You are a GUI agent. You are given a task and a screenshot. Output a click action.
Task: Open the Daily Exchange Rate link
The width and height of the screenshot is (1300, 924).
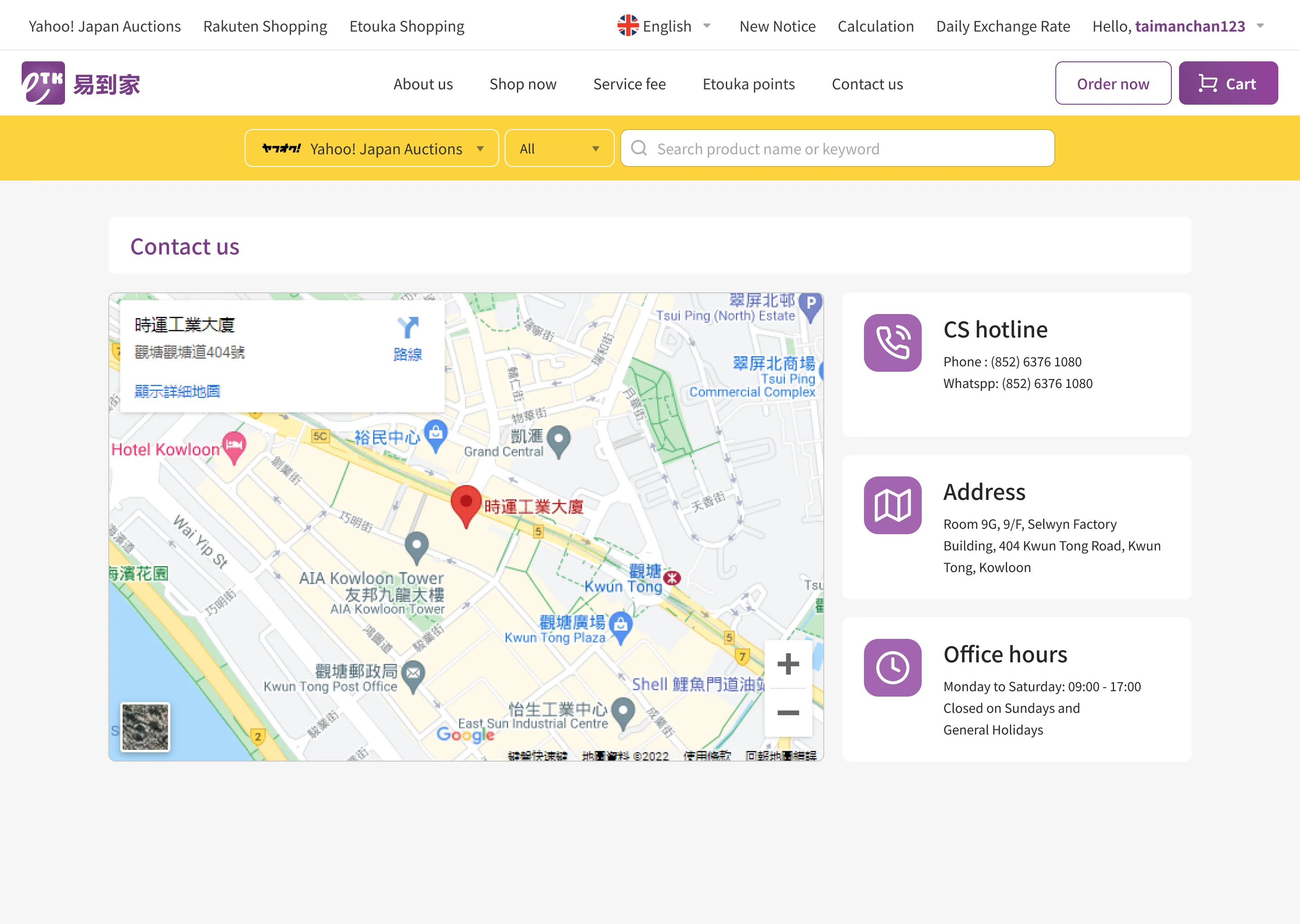[x=1003, y=26]
